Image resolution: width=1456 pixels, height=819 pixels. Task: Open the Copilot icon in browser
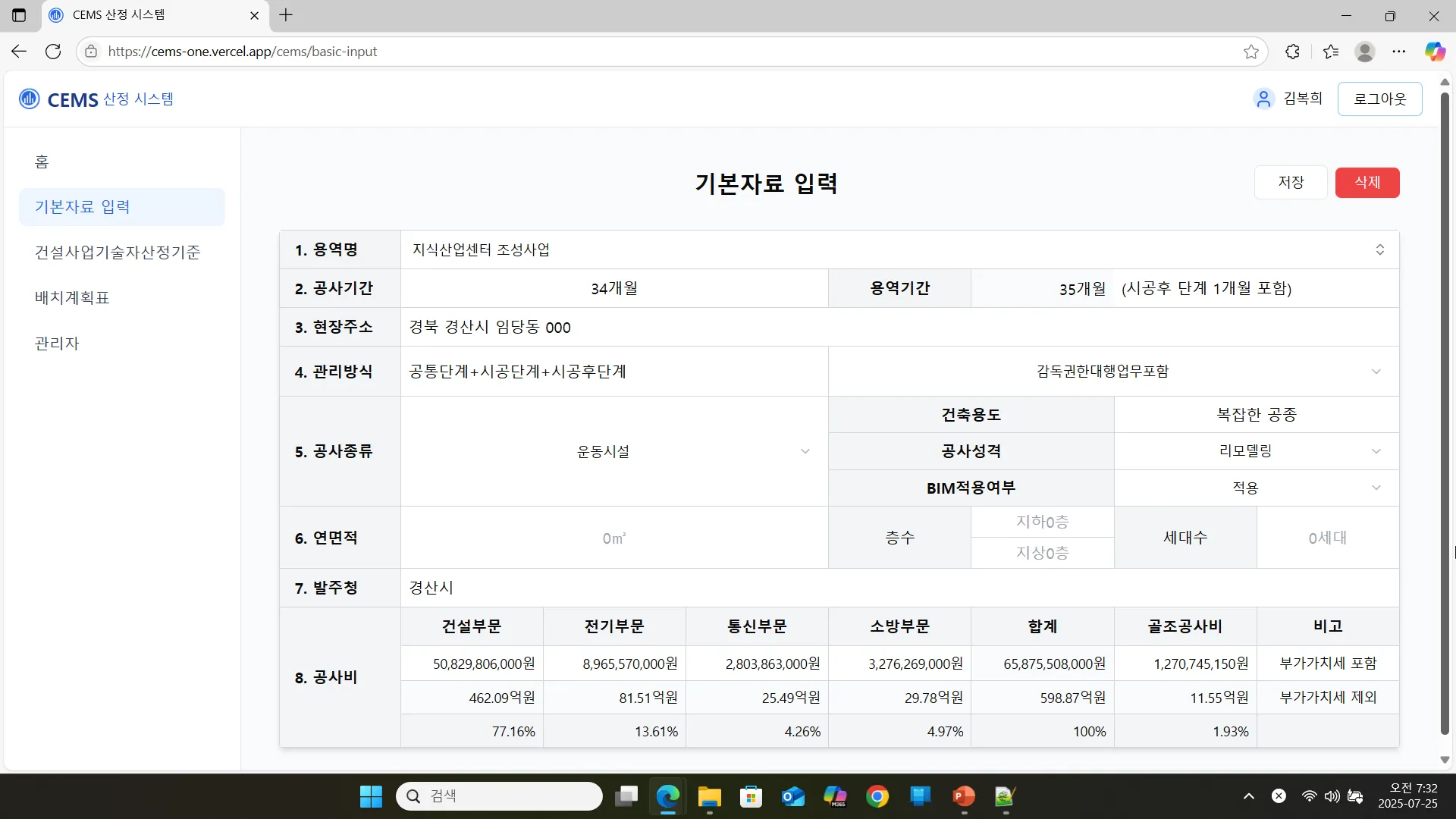coord(1435,52)
